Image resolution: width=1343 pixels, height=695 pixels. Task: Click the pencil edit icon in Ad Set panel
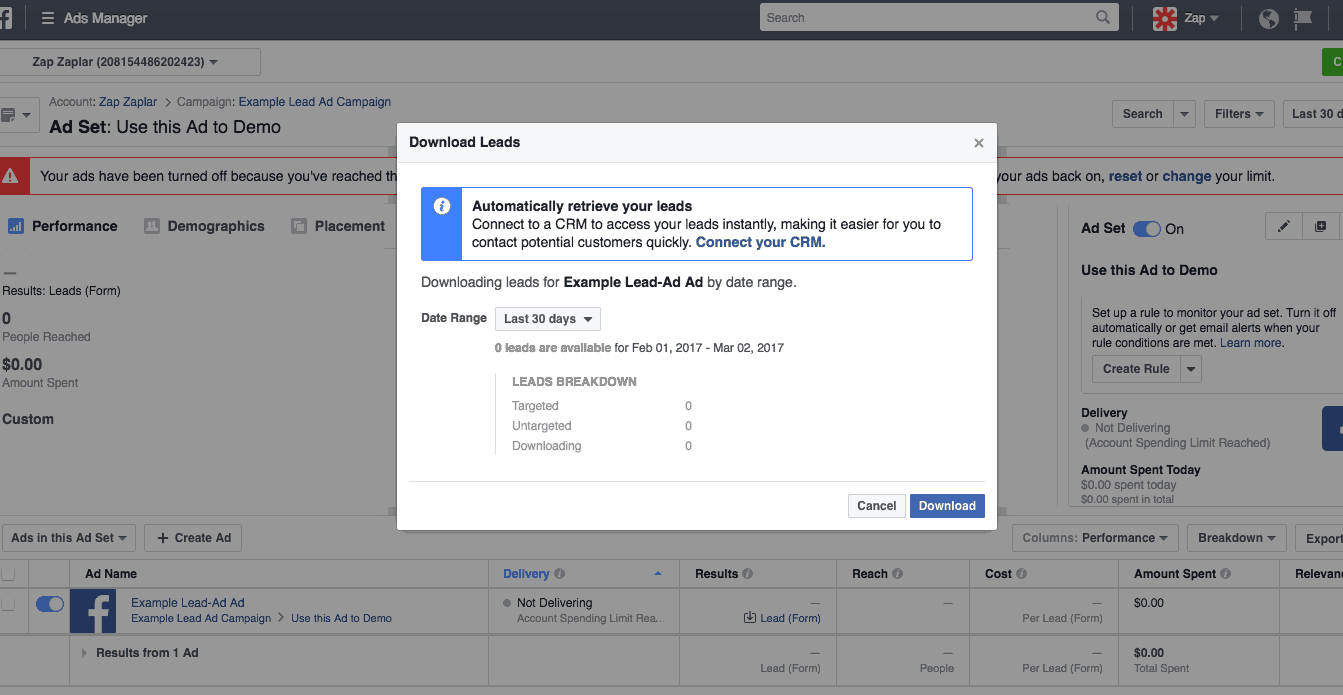click(x=1284, y=227)
